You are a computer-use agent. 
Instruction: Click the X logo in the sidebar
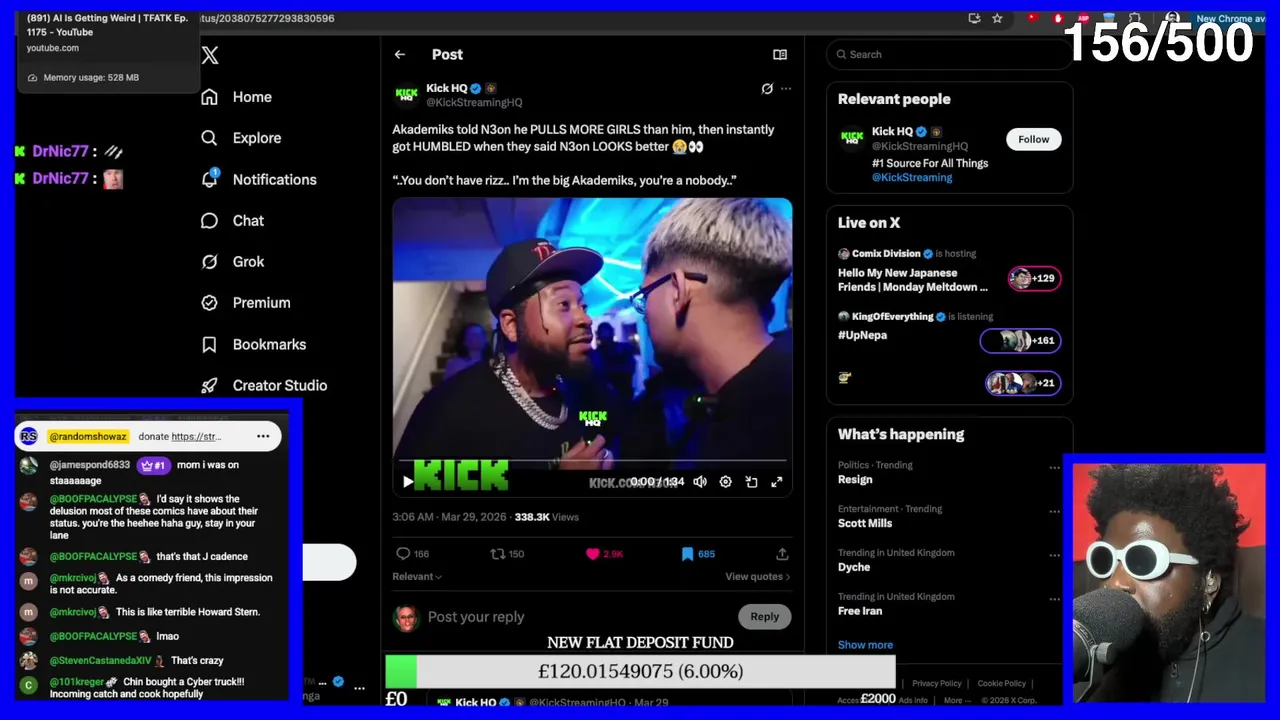click(x=210, y=56)
